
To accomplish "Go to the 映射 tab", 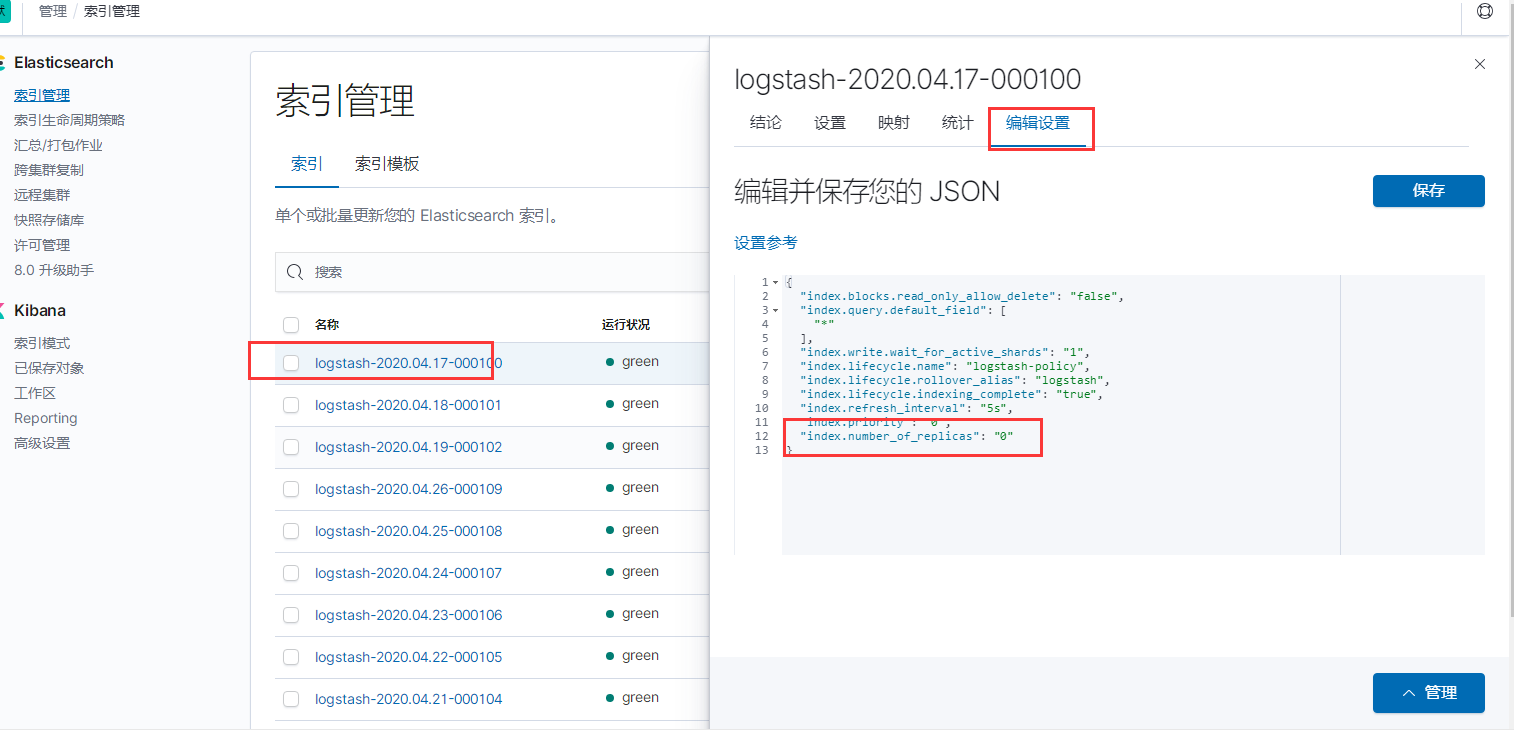I will [x=894, y=123].
